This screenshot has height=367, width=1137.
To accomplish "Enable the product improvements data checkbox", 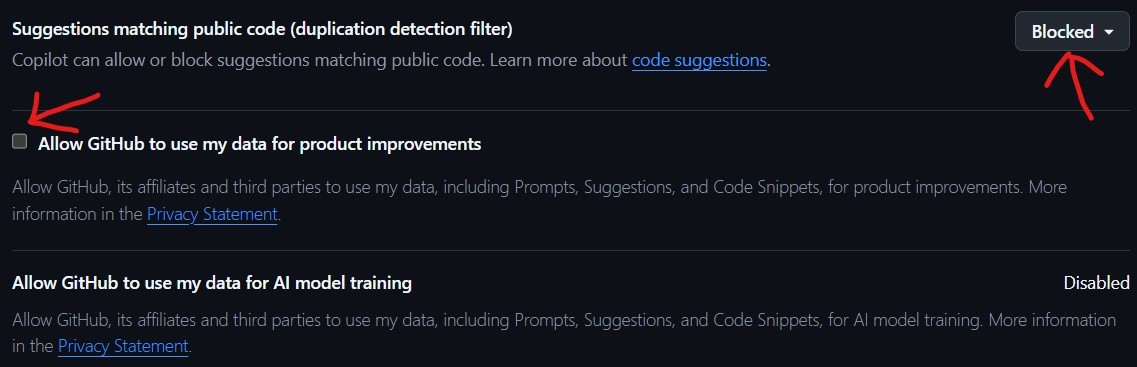I will 20,141.
